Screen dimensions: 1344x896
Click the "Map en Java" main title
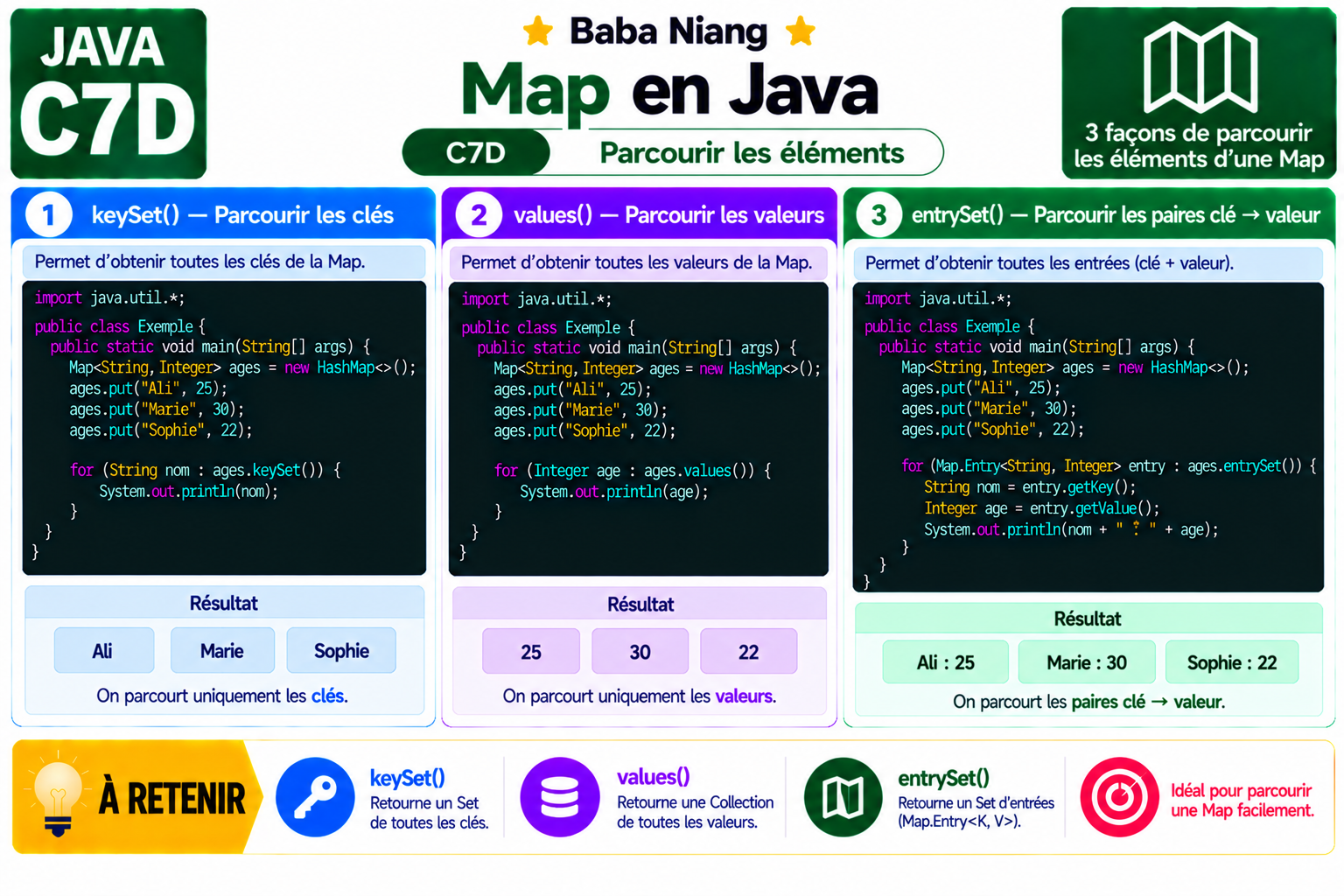click(x=669, y=90)
